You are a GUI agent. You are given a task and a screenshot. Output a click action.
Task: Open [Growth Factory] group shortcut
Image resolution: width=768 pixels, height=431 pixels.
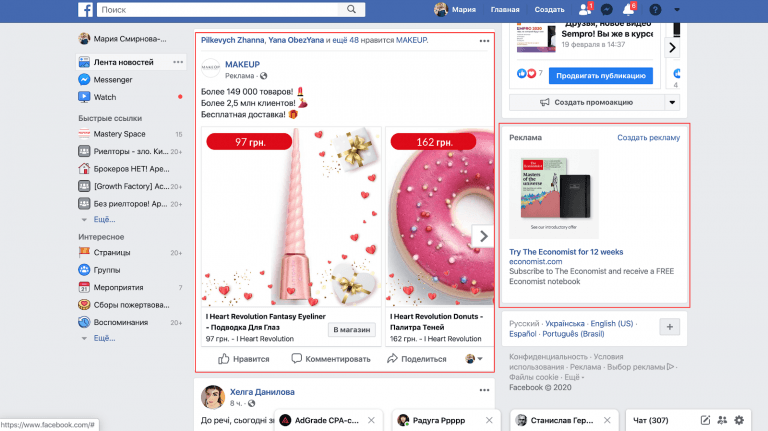(x=131, y=186)
